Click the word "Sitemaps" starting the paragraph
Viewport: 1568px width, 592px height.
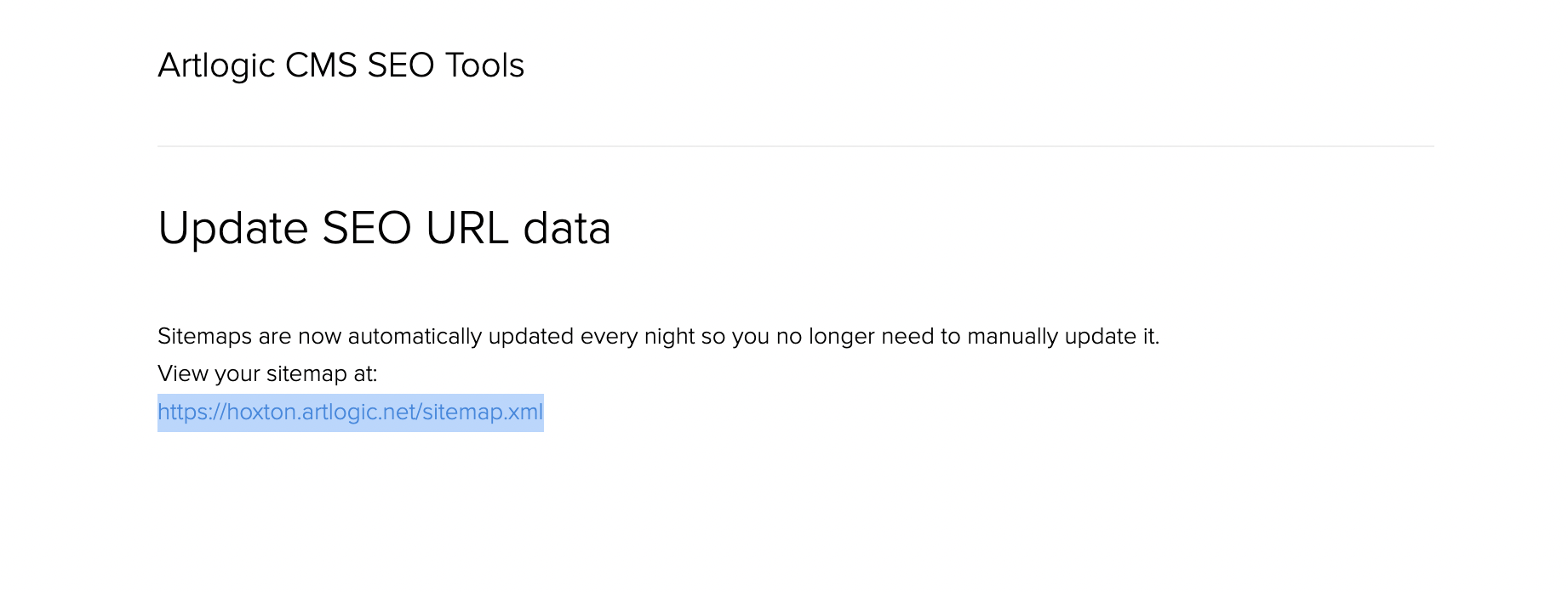(x=204, y=337)
